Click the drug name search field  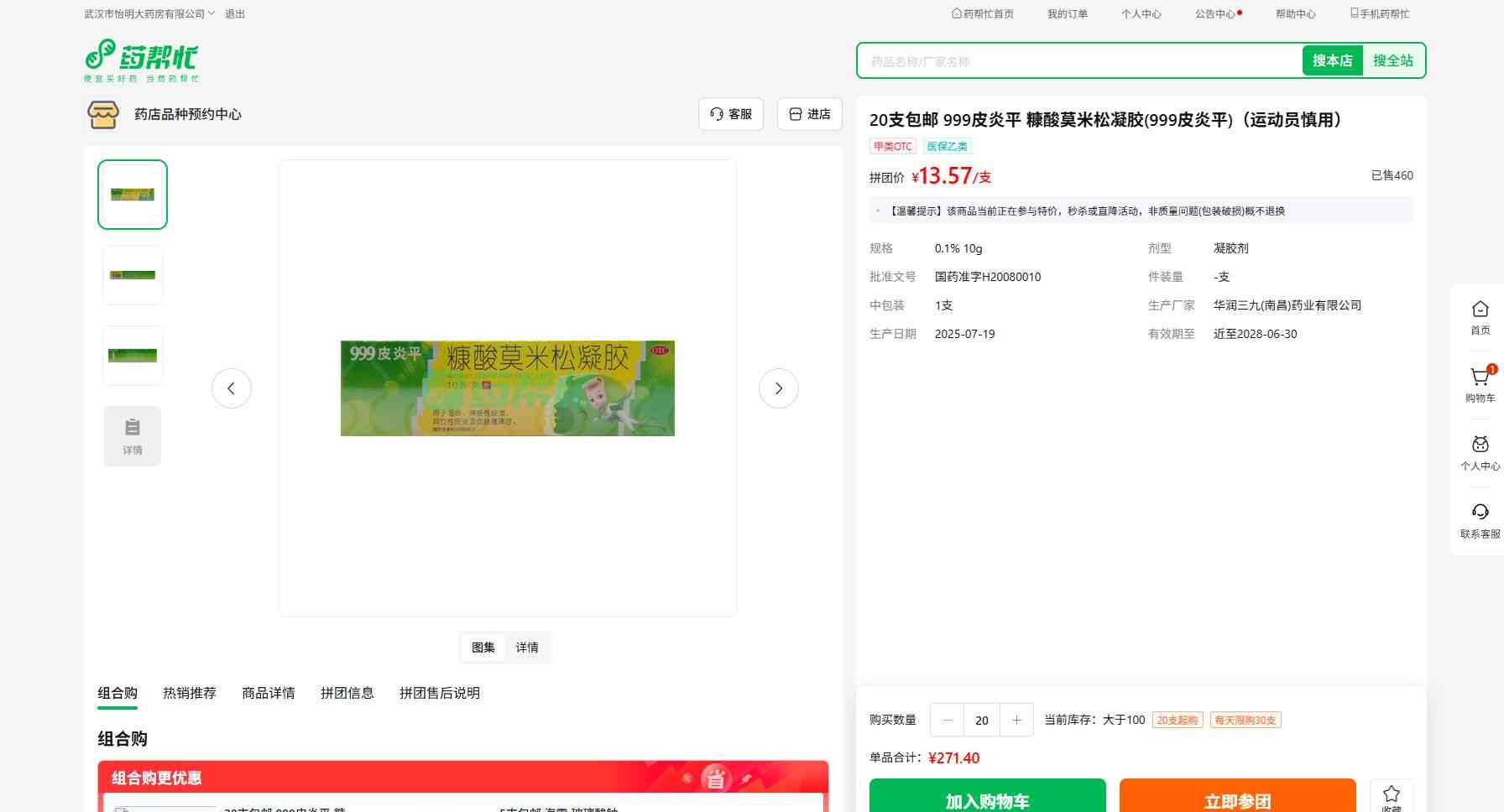point(1079,61)
